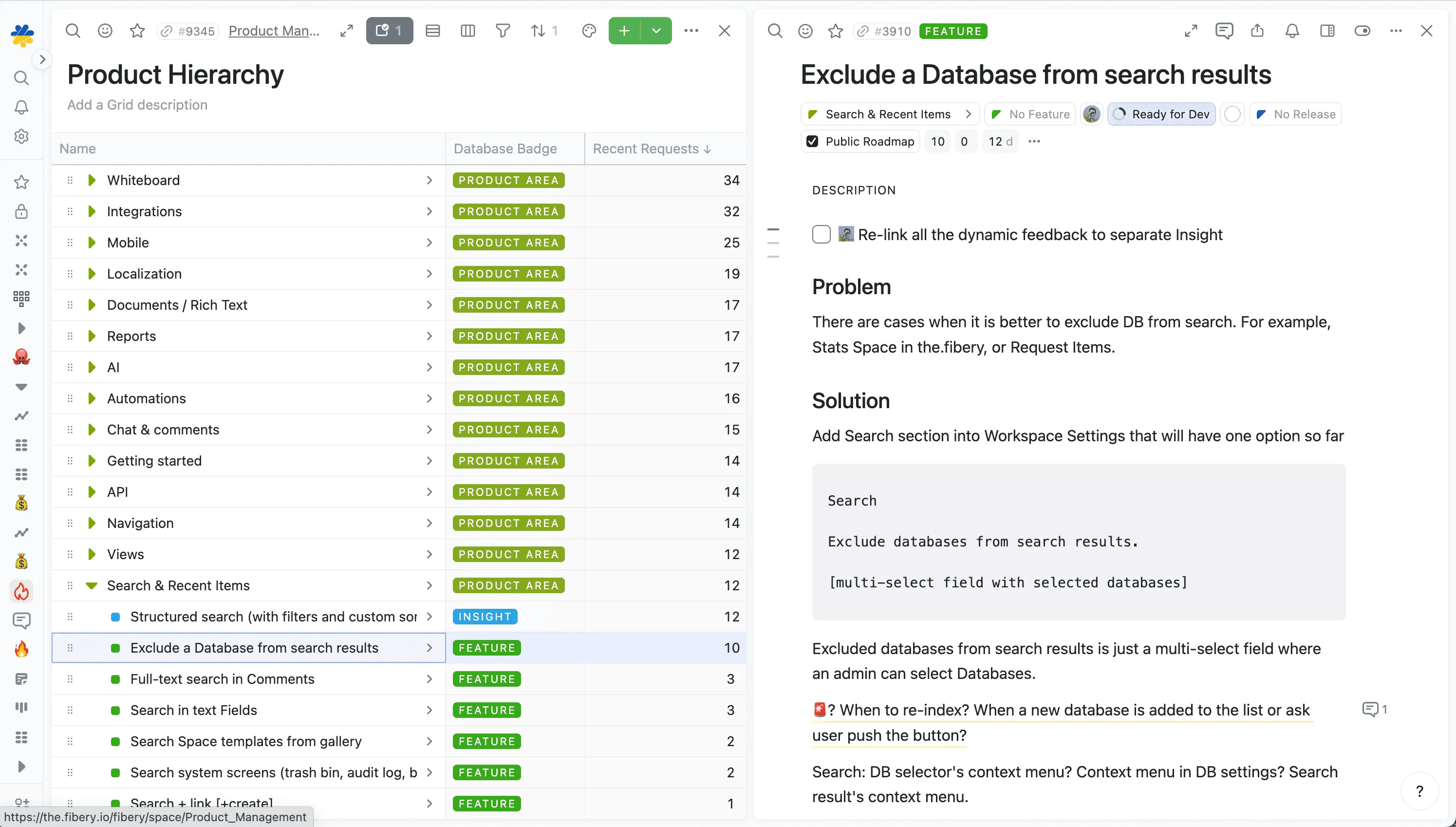1456x827 pixels.
Task: Open the selected-items button showing 1
Action: 390,31
